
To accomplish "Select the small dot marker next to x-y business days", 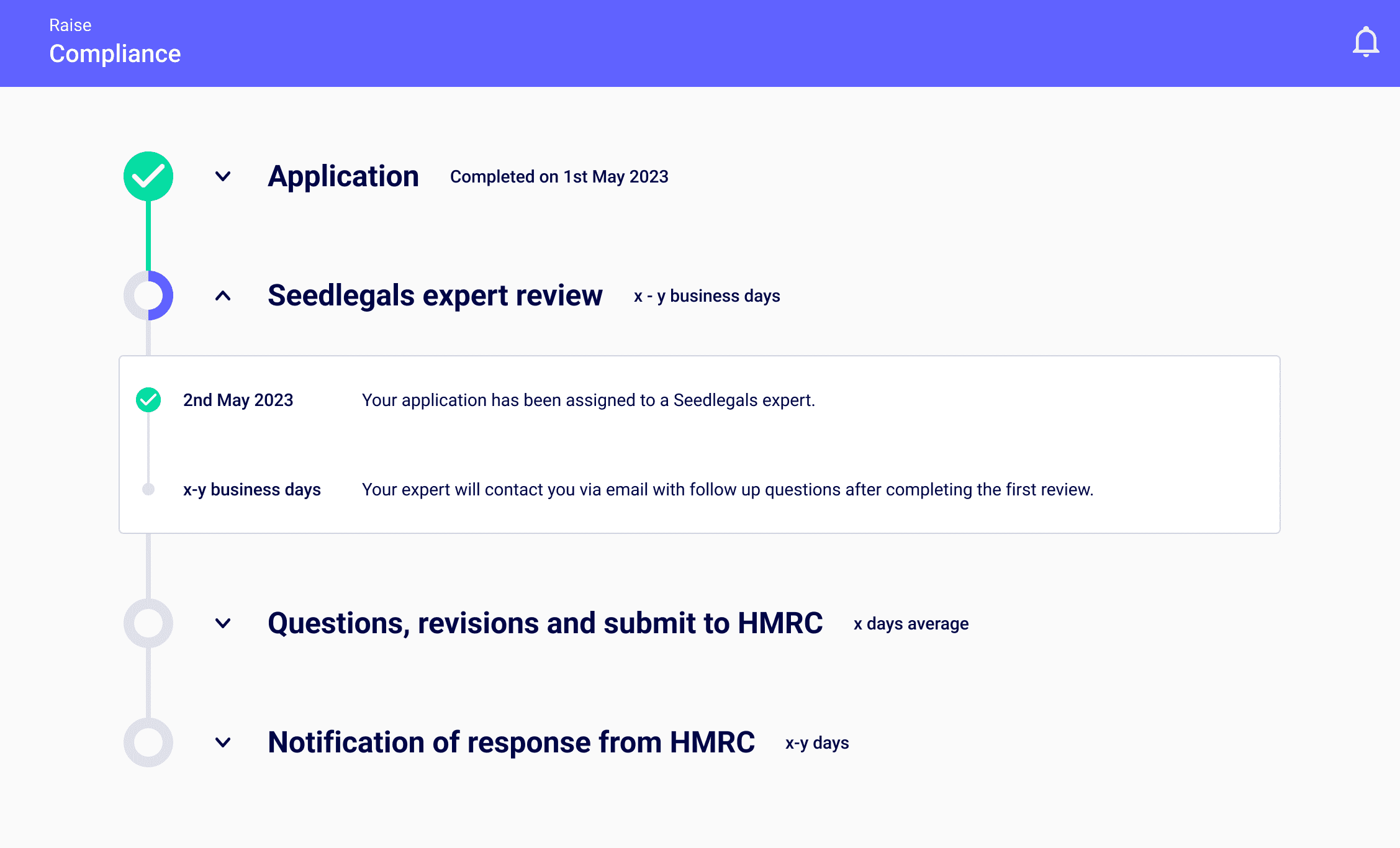I will point(148,489).
